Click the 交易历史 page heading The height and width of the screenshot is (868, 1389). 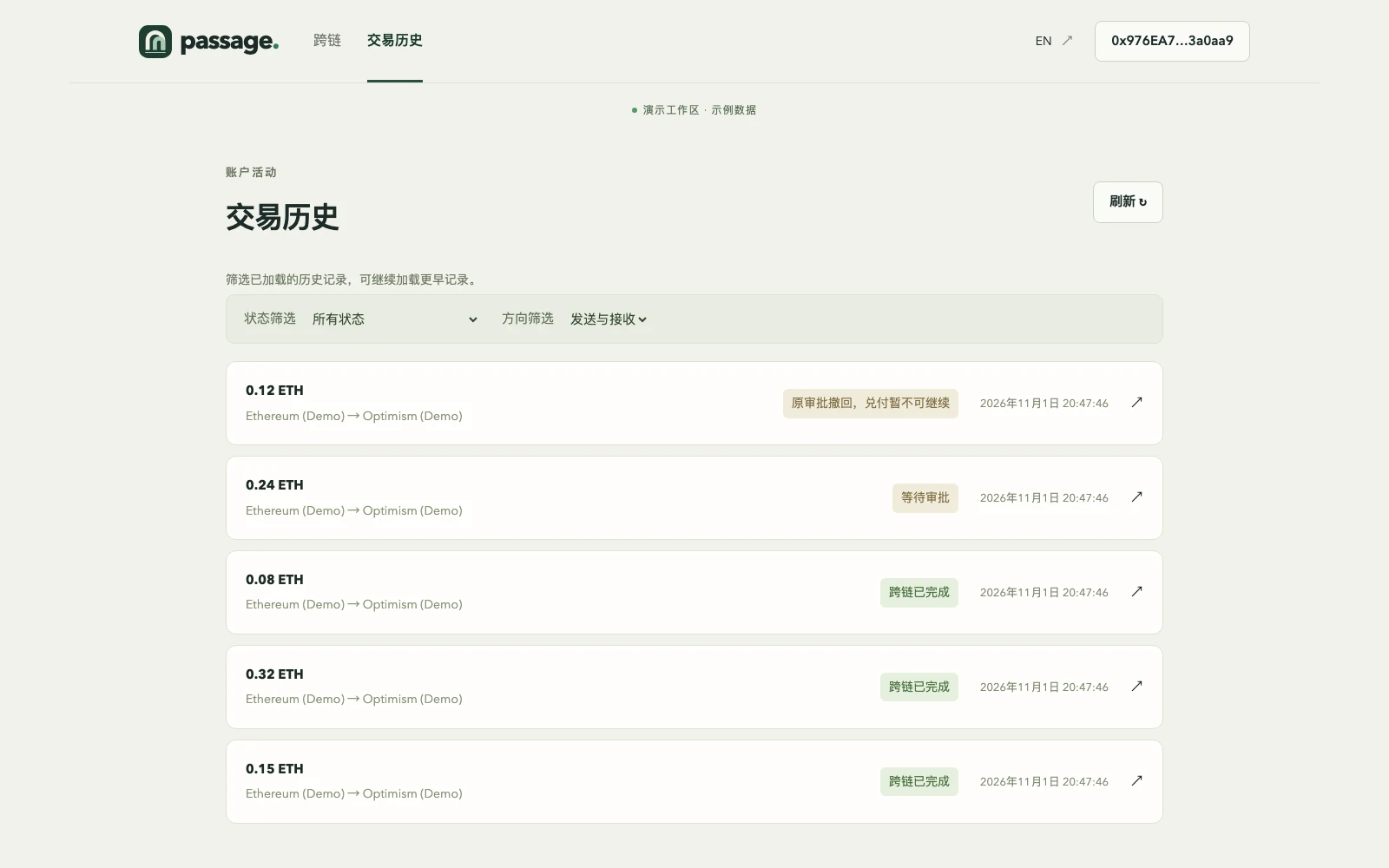pos(282,217)
